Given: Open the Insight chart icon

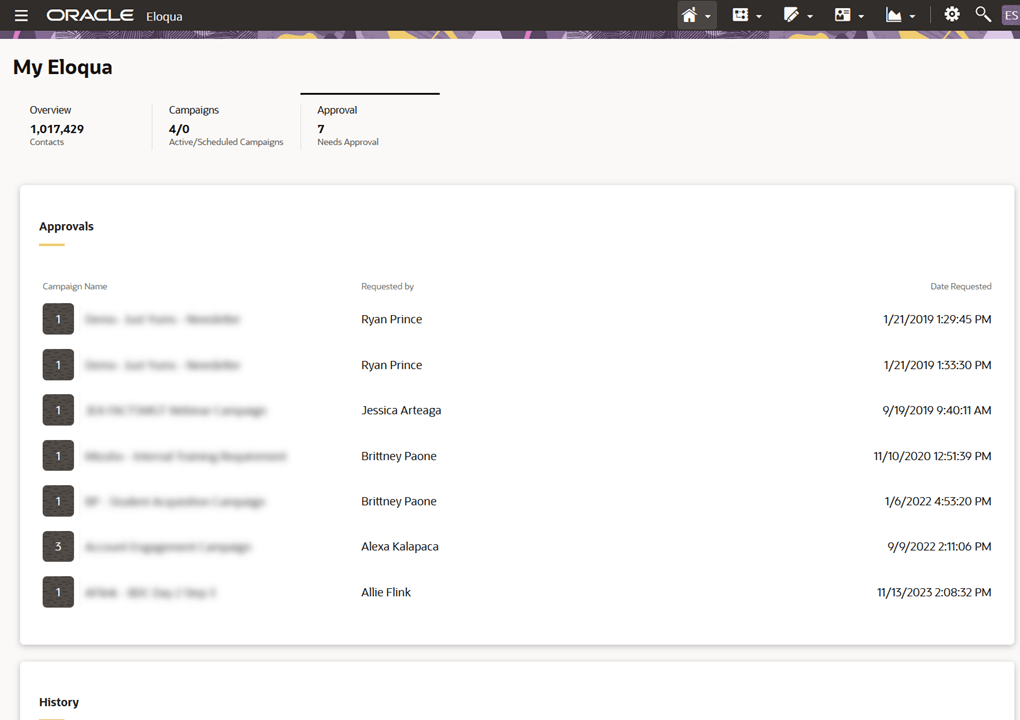Looking at the screenshot, I should pyautogui.click(x=894, y=14).
